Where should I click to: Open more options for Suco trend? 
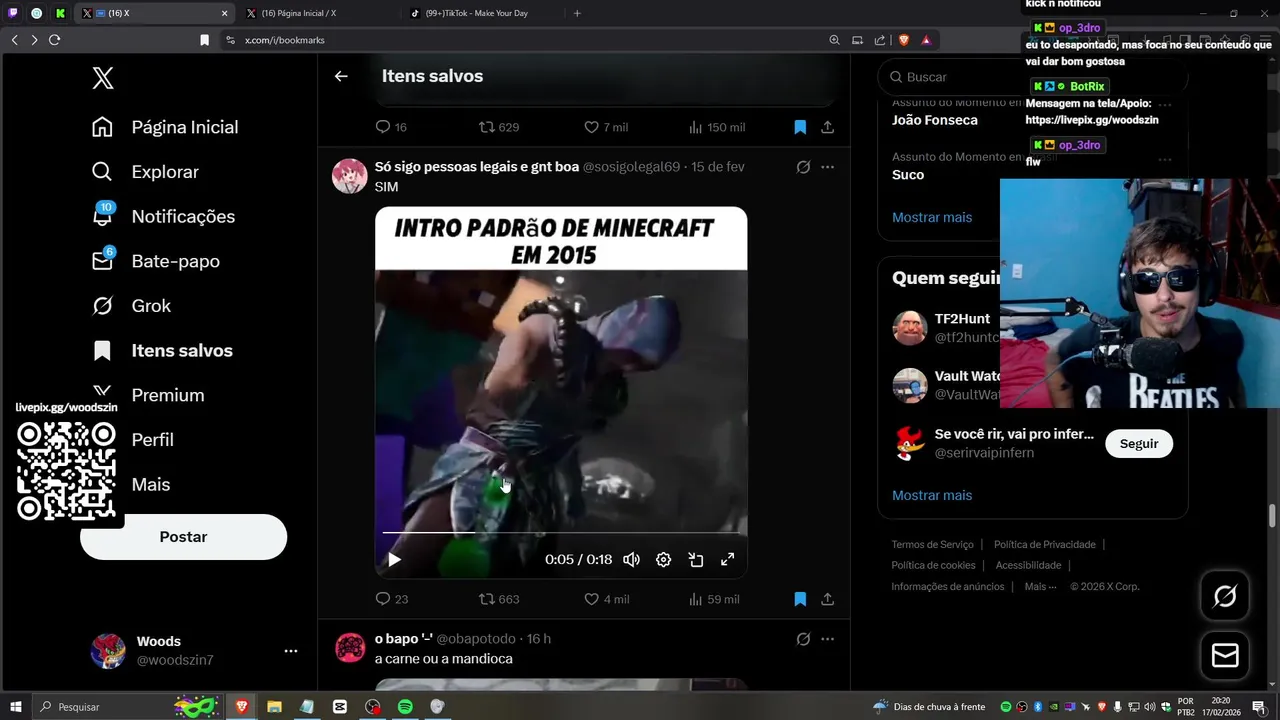point(1165,159)
